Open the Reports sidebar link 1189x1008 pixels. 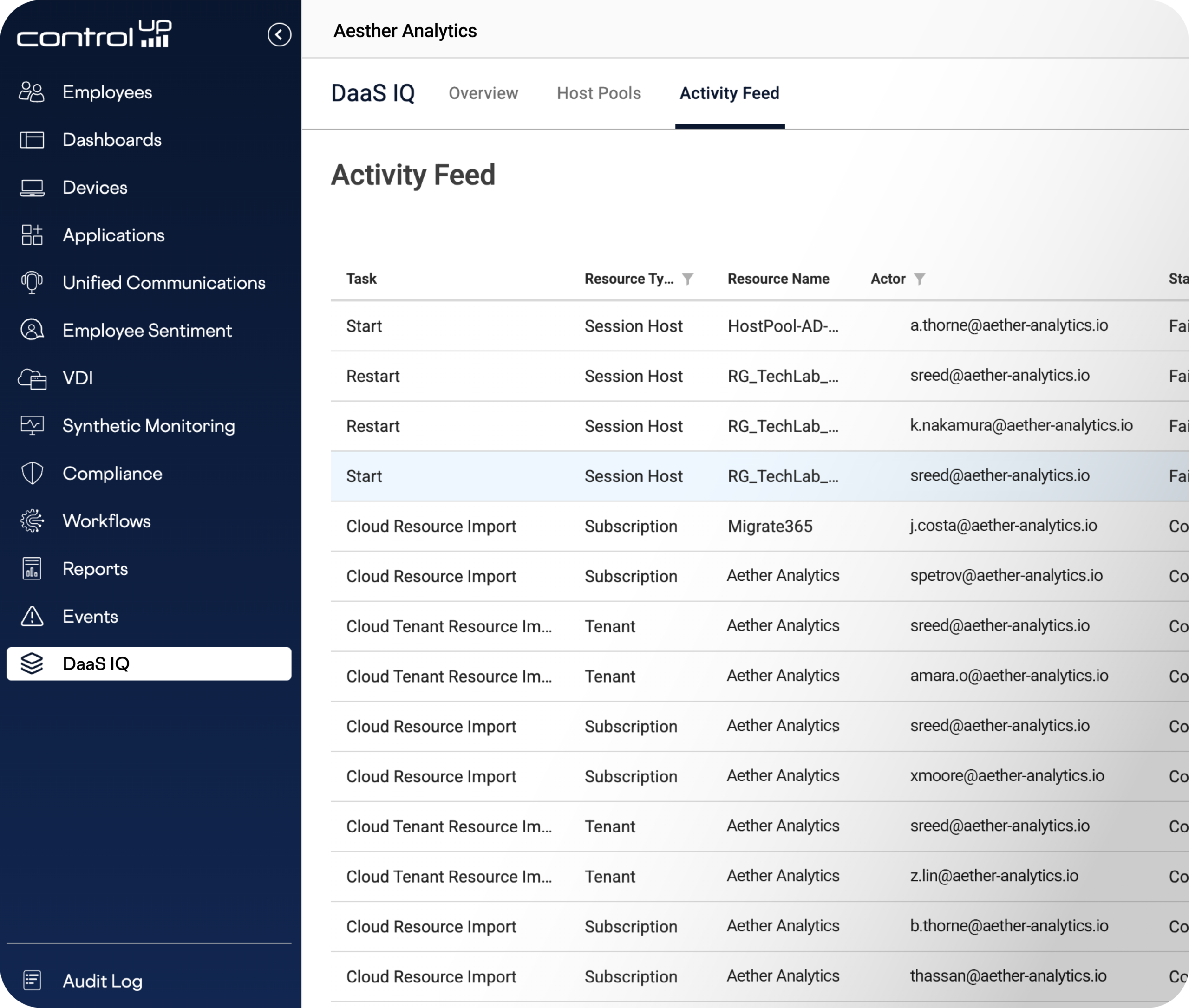[x=95, y=569]
